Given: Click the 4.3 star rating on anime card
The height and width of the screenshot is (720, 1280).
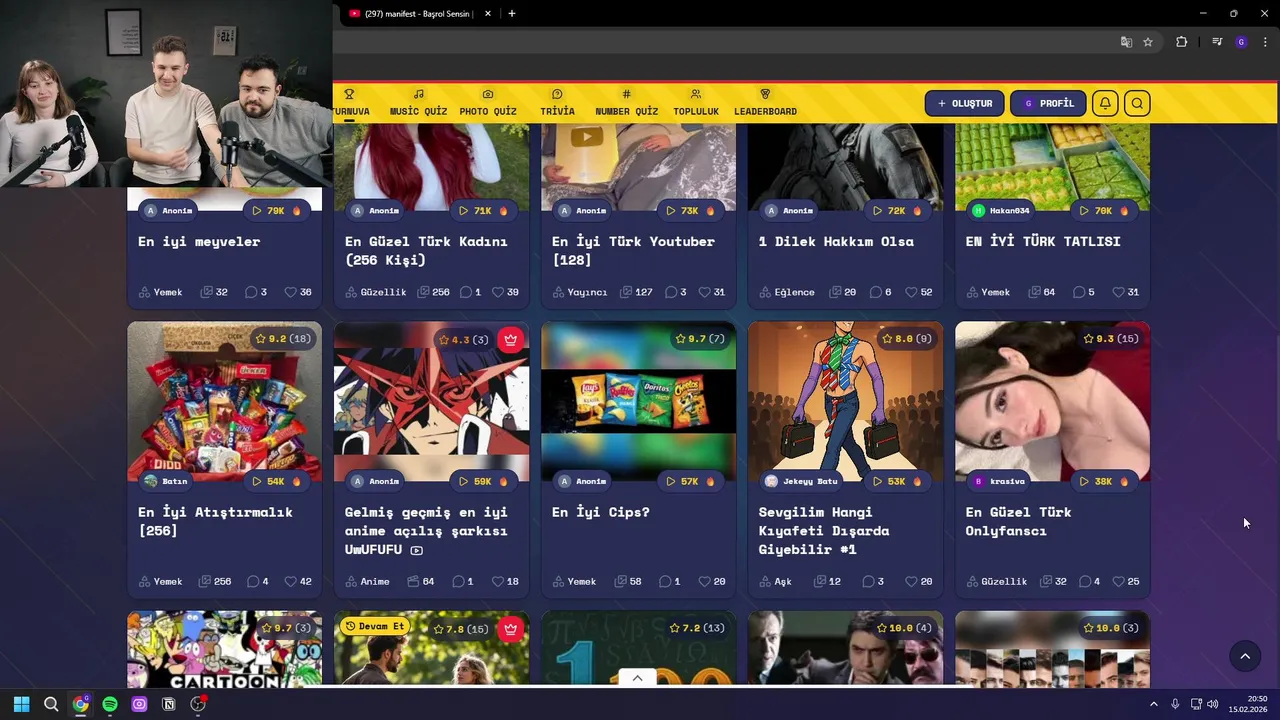Looking at the screenshot, I should pyautogui.click(x=463, y=339).
